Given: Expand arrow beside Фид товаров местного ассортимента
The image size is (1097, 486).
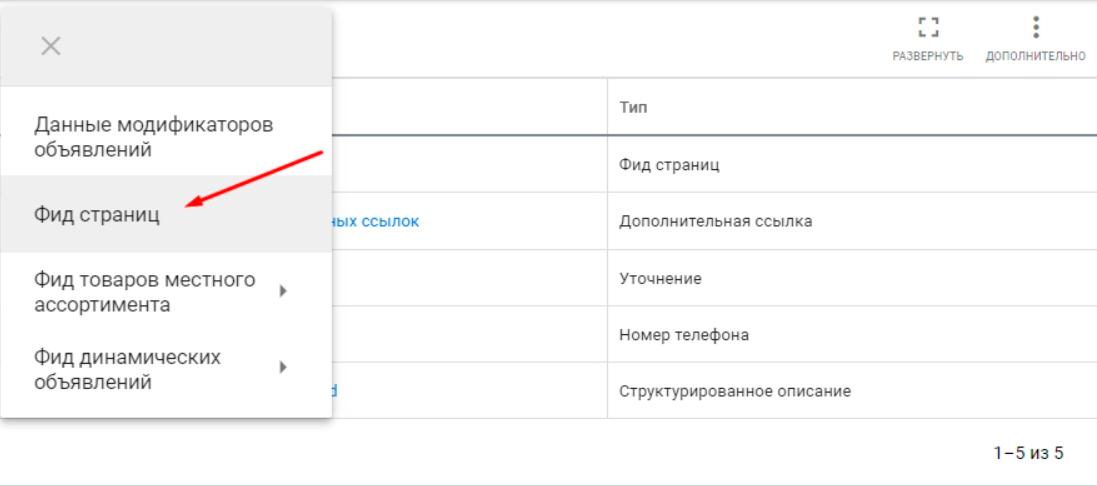Looking at the screenshot, I should [283, 292].
